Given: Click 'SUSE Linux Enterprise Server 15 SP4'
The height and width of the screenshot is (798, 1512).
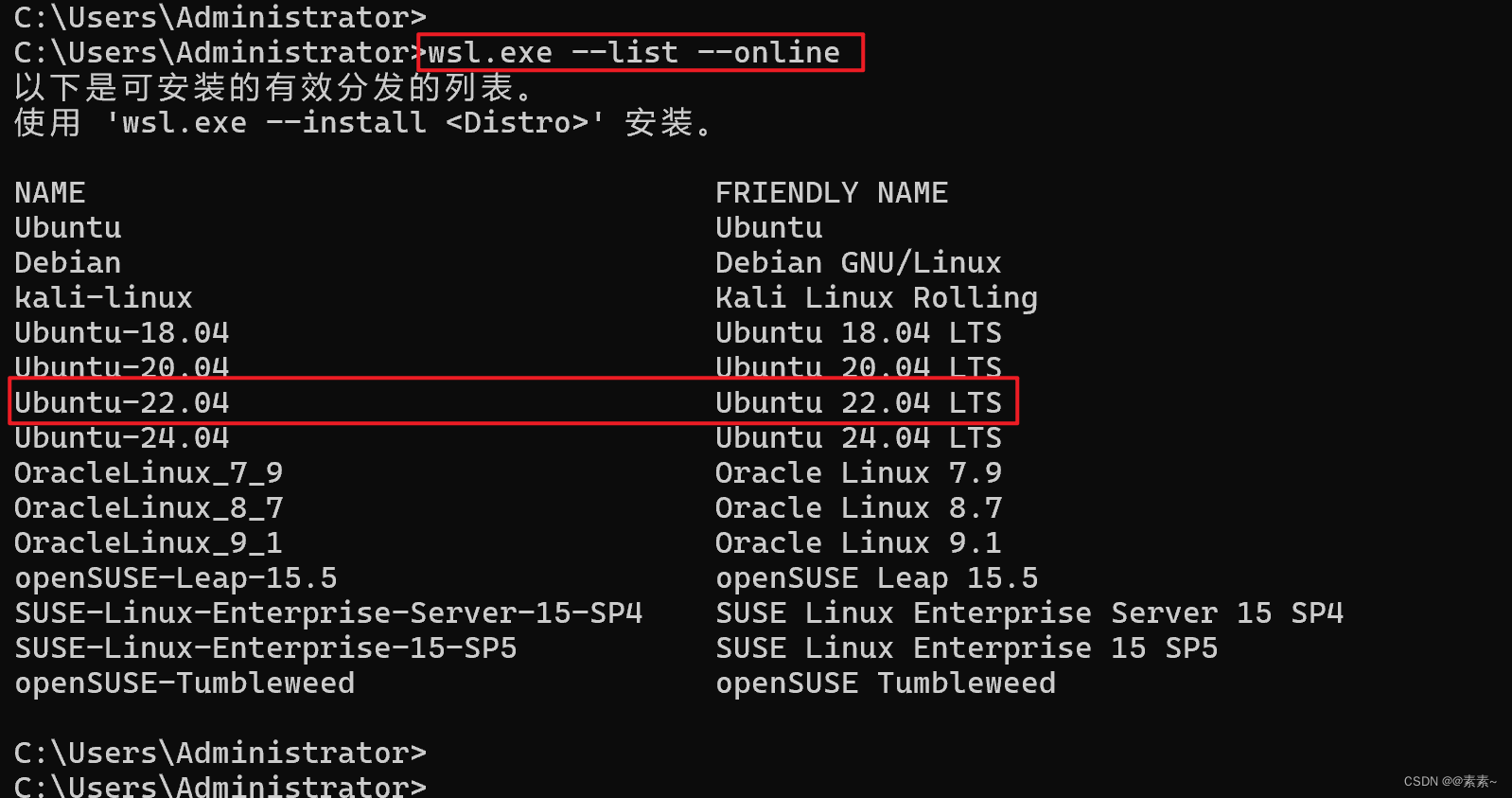Looking at the screenshot, I should point(1029,612).
